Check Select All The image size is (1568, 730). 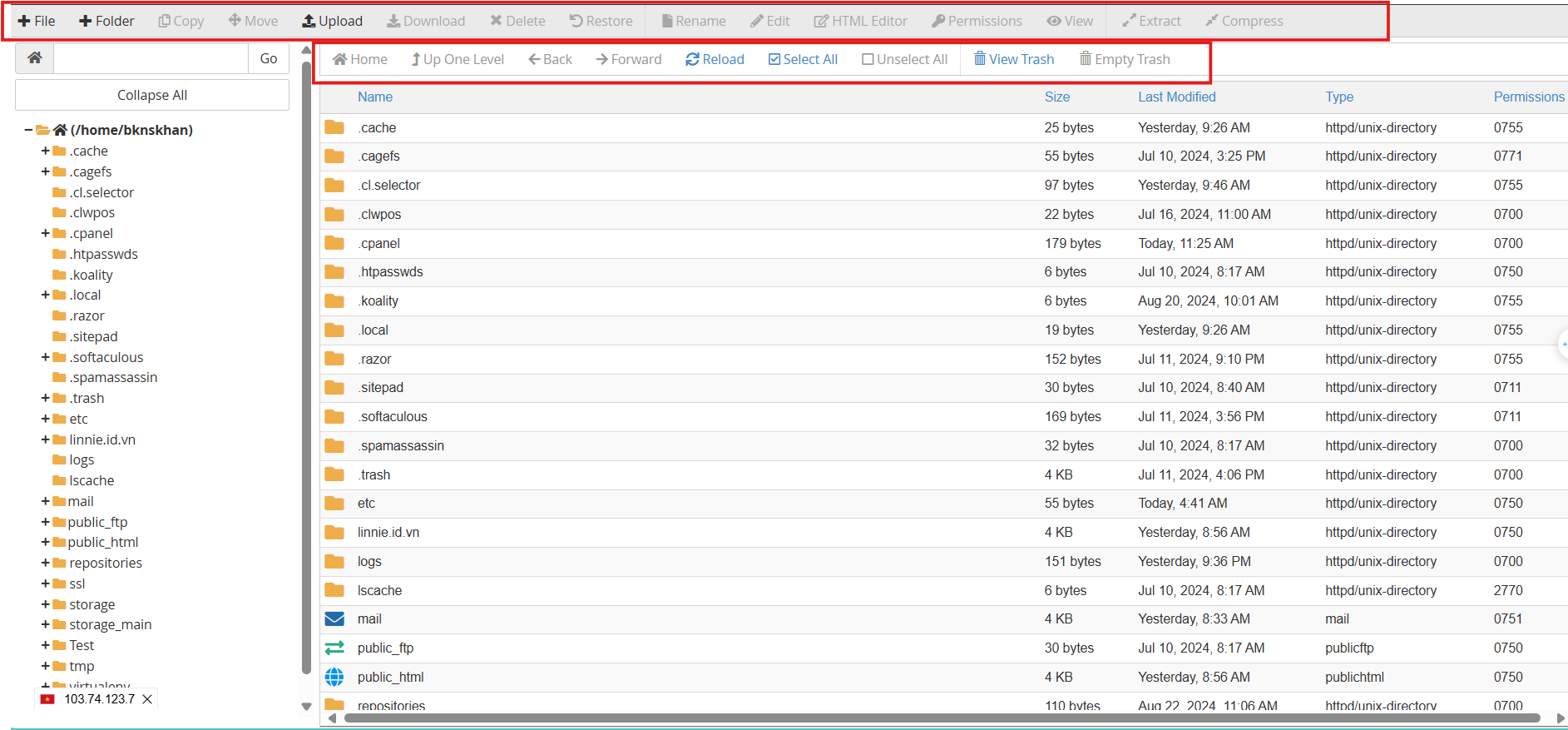803,59
